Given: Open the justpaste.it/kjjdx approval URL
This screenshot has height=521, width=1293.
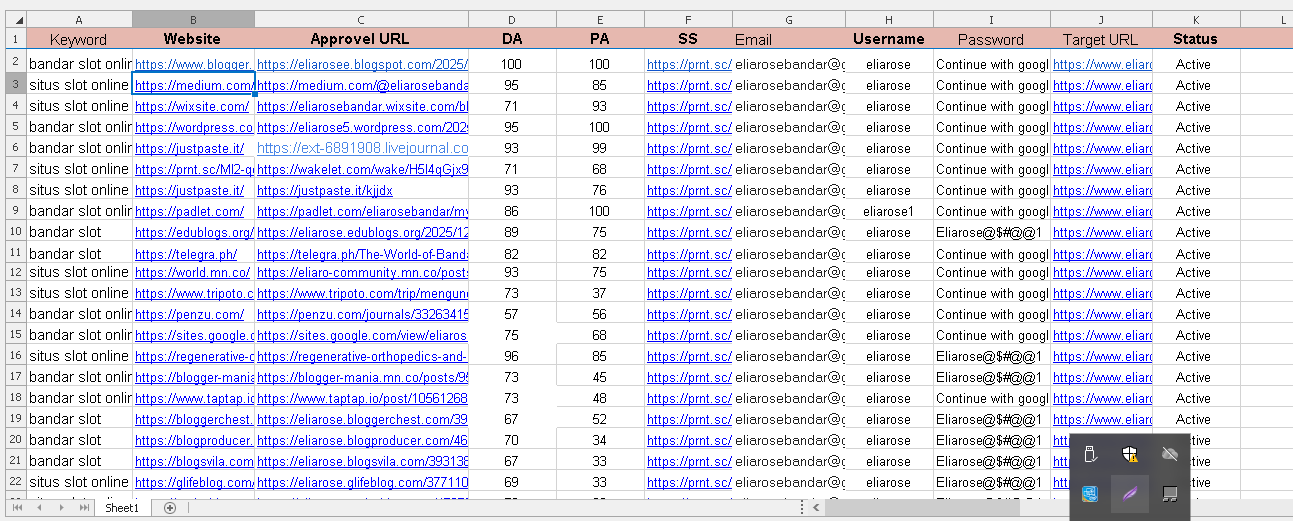Looking at the screenshot, I should 325,190.
